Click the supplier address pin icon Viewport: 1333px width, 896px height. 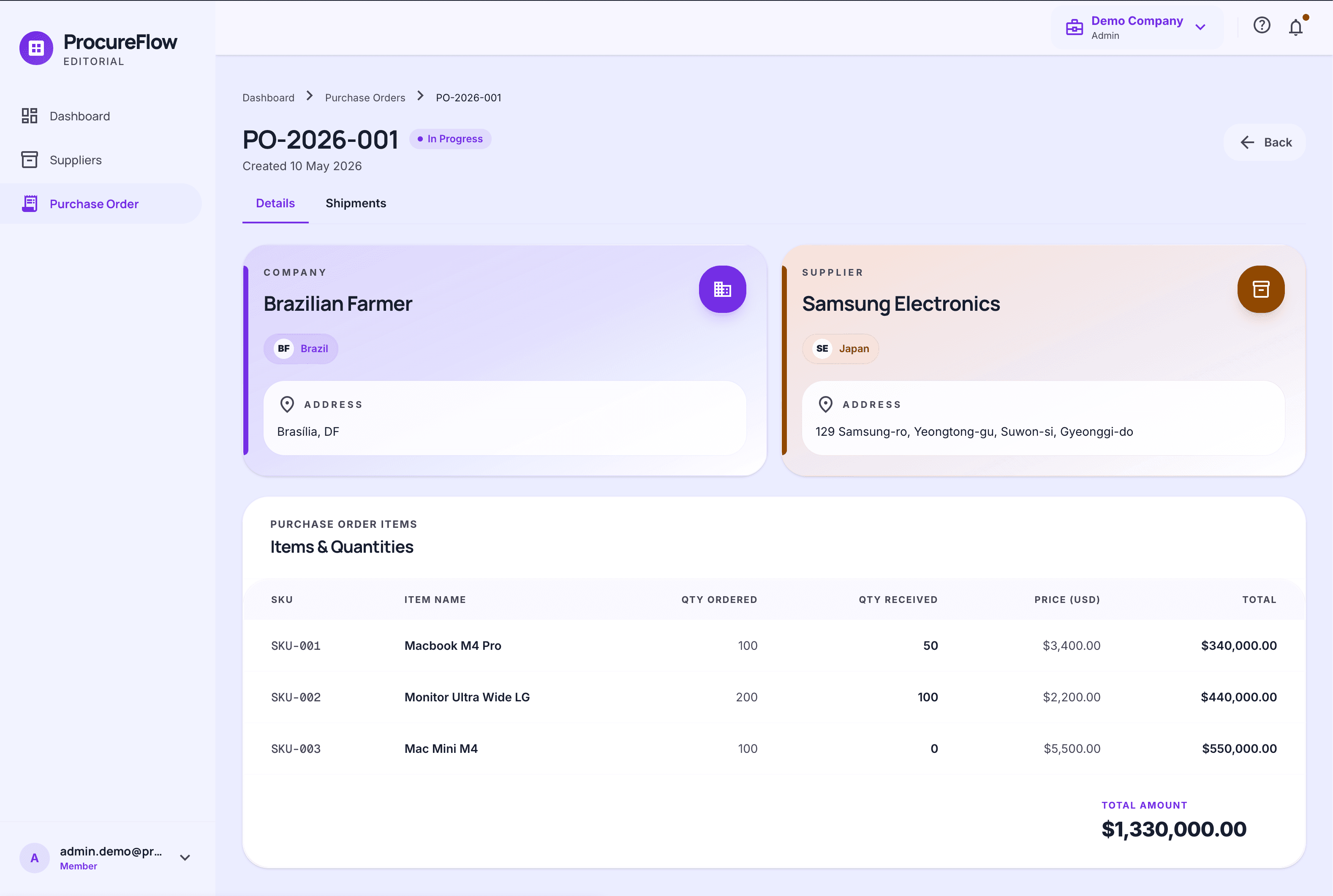pos(825,405)
